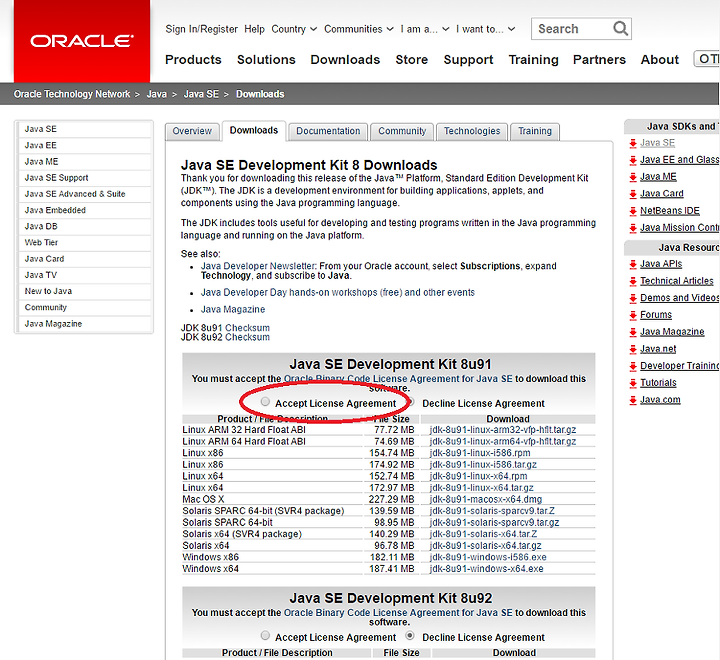
Task: Open the JDK 8u92 Checksum link
Action: (248, 338)
